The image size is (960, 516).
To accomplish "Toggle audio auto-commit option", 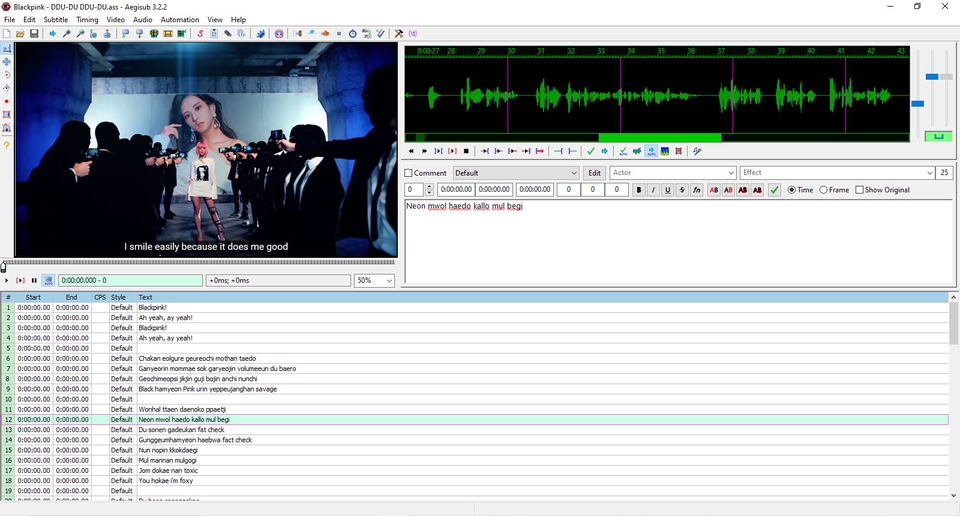I will (x=623, y=151).
